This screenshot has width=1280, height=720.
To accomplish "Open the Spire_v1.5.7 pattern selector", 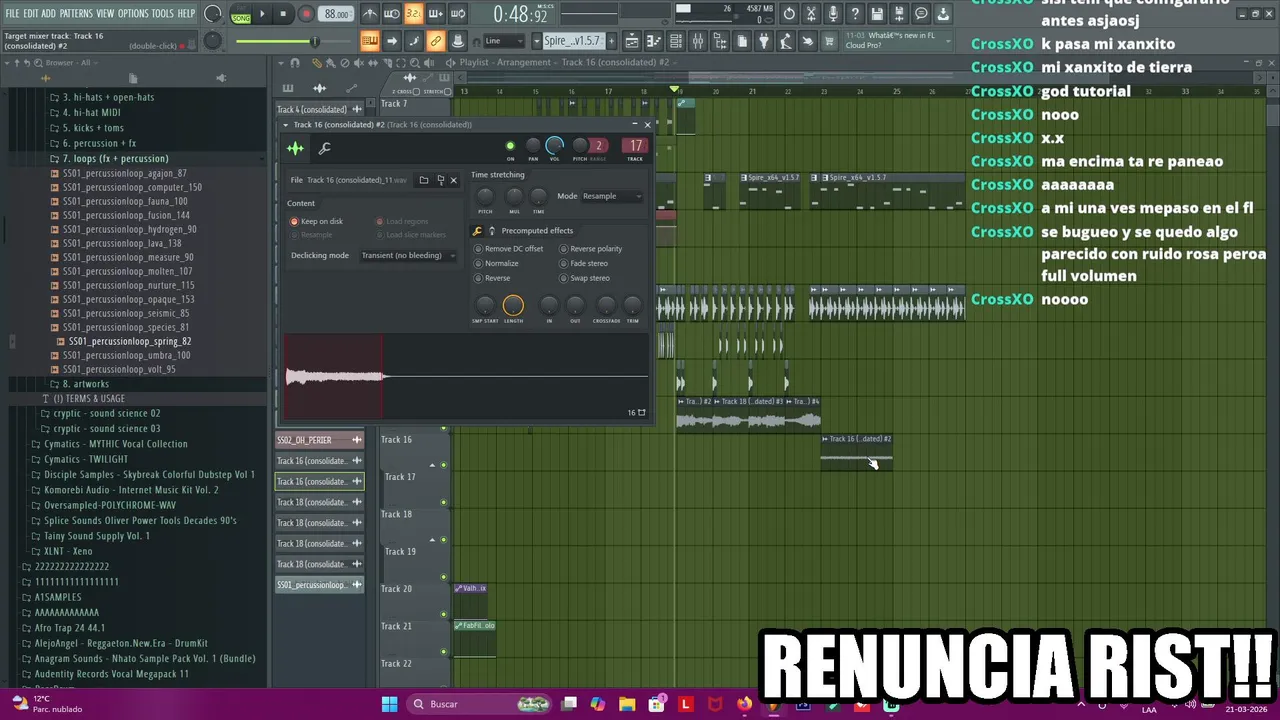I will pyautogui.click(x=573, y=41).
